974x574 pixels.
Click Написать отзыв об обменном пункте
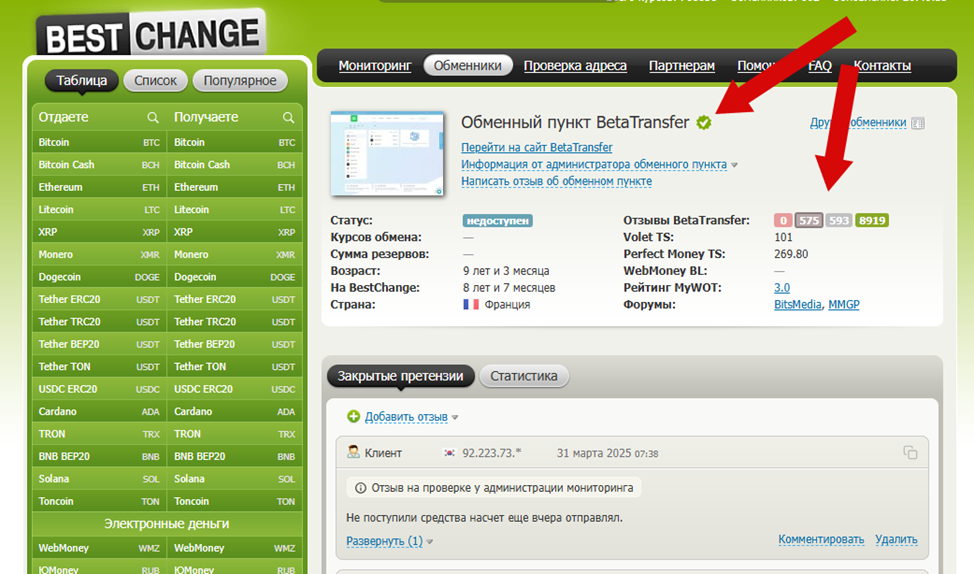[557, 181]
